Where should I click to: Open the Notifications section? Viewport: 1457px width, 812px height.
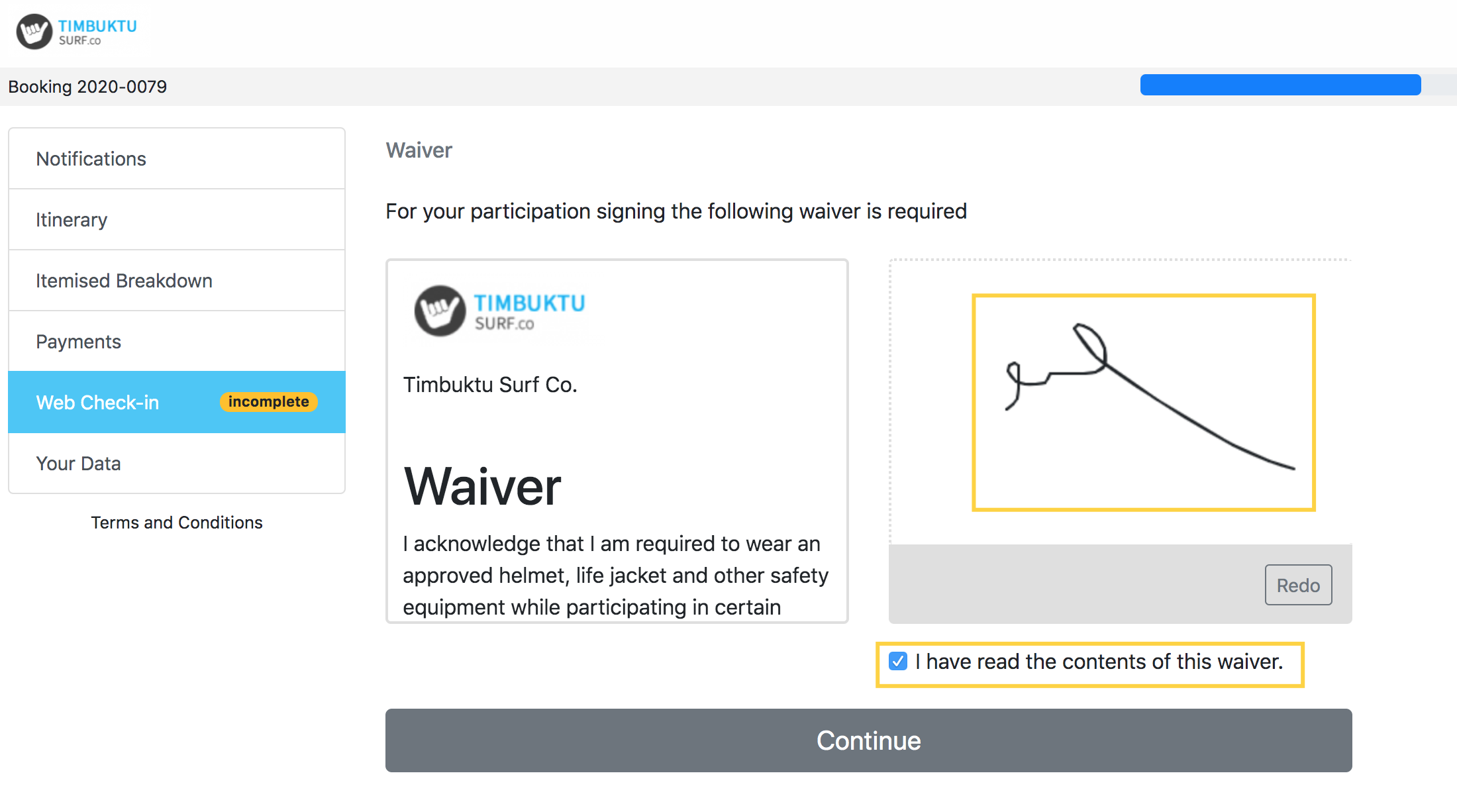[177, 159]
